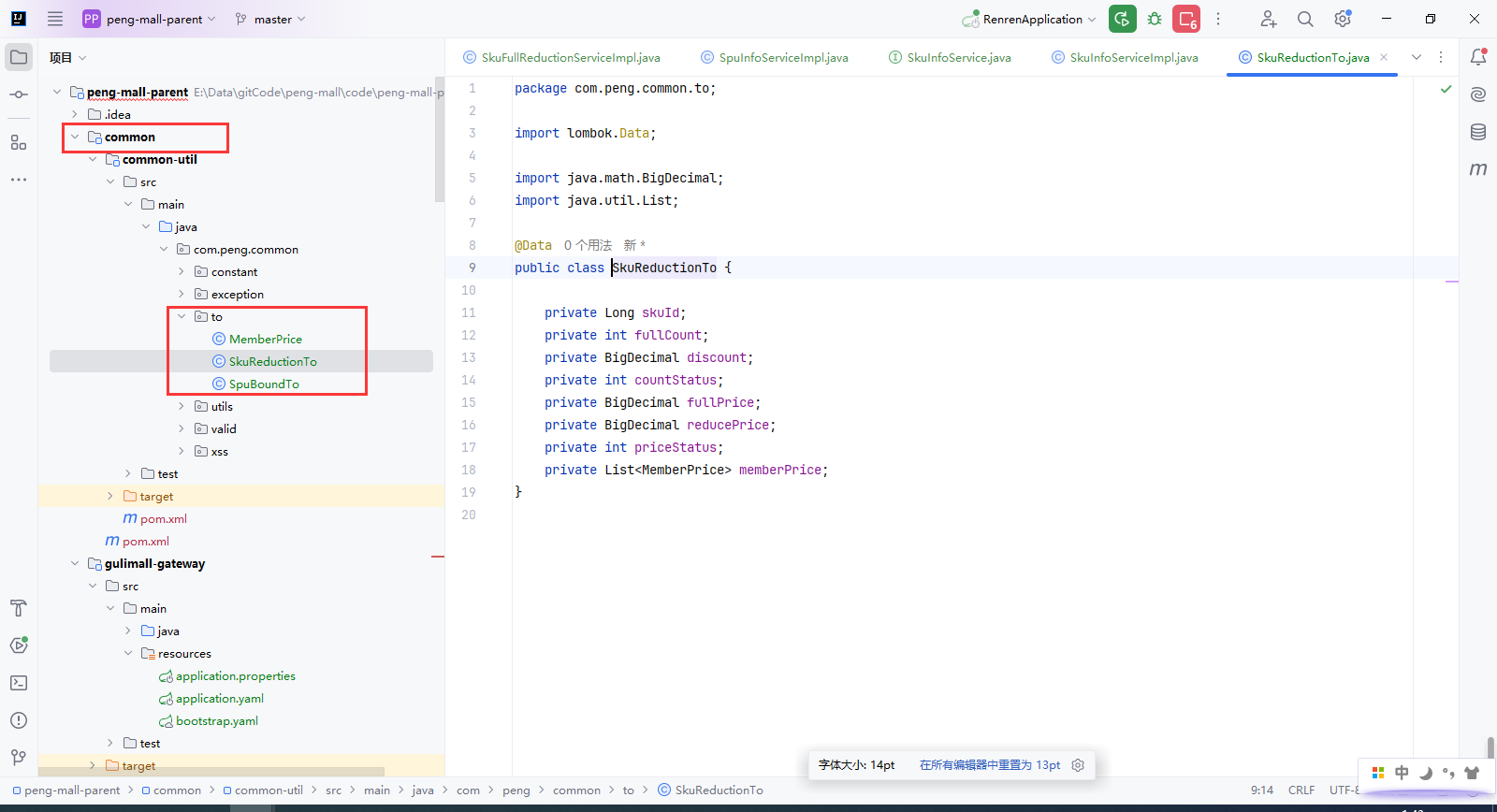This screenshot has height=812, width=1497.
Task: Open the Notifications bell
Action: pyautogui.click(x=1478, y=57)
